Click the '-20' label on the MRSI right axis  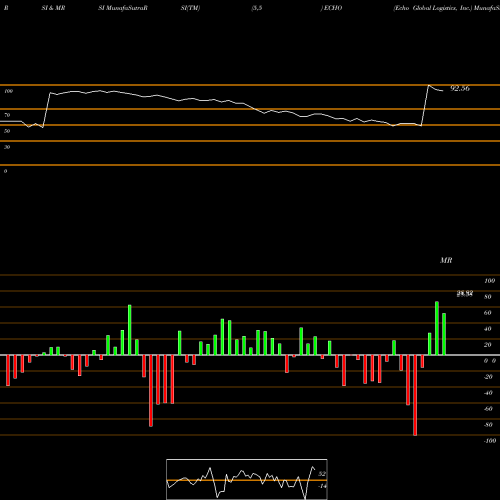click(488, 377)
